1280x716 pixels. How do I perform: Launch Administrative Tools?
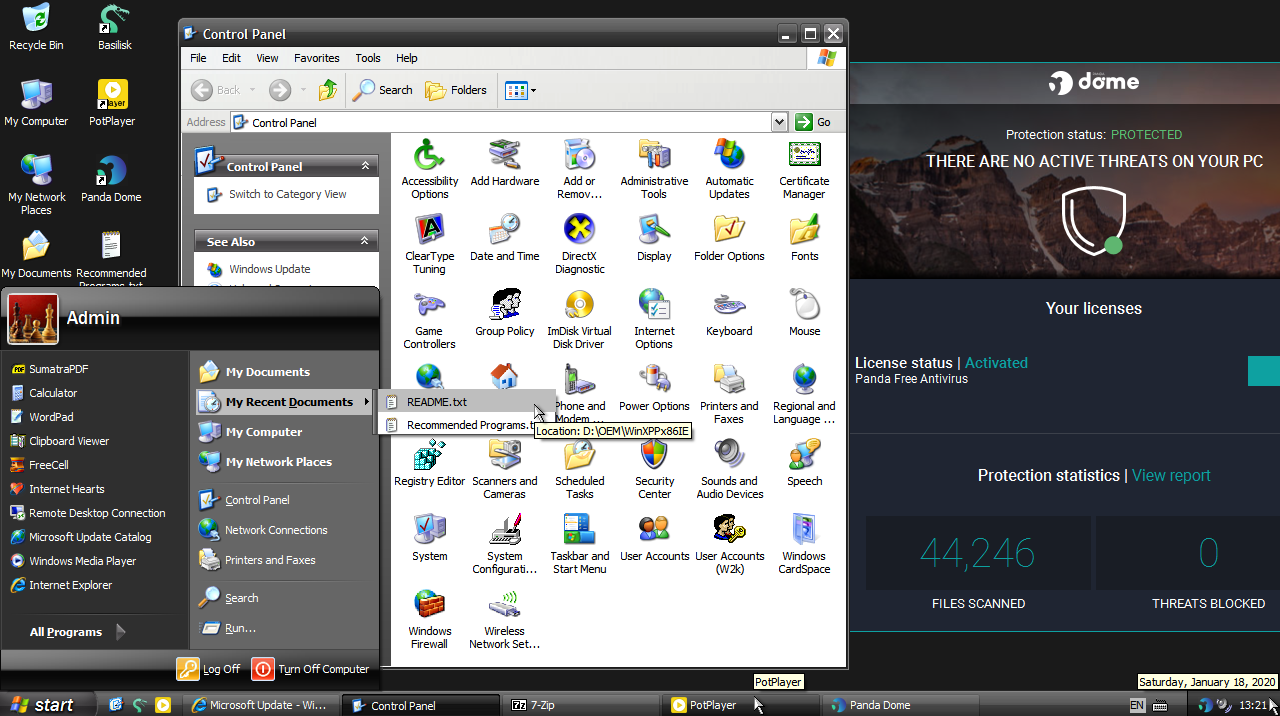point(654,169)
